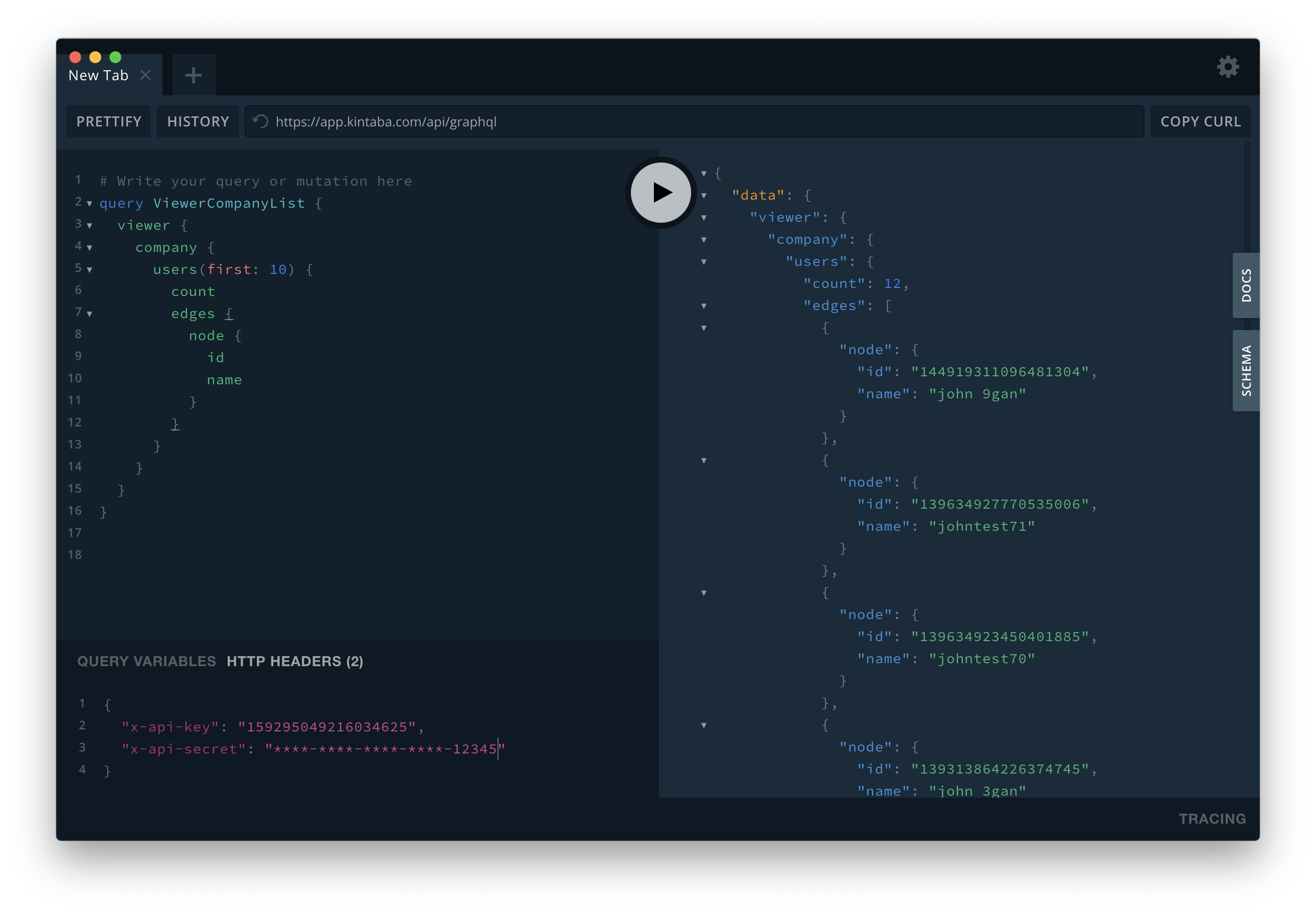Open the DOCS side panel
Screen dimensions: 1316x915
1245,285
